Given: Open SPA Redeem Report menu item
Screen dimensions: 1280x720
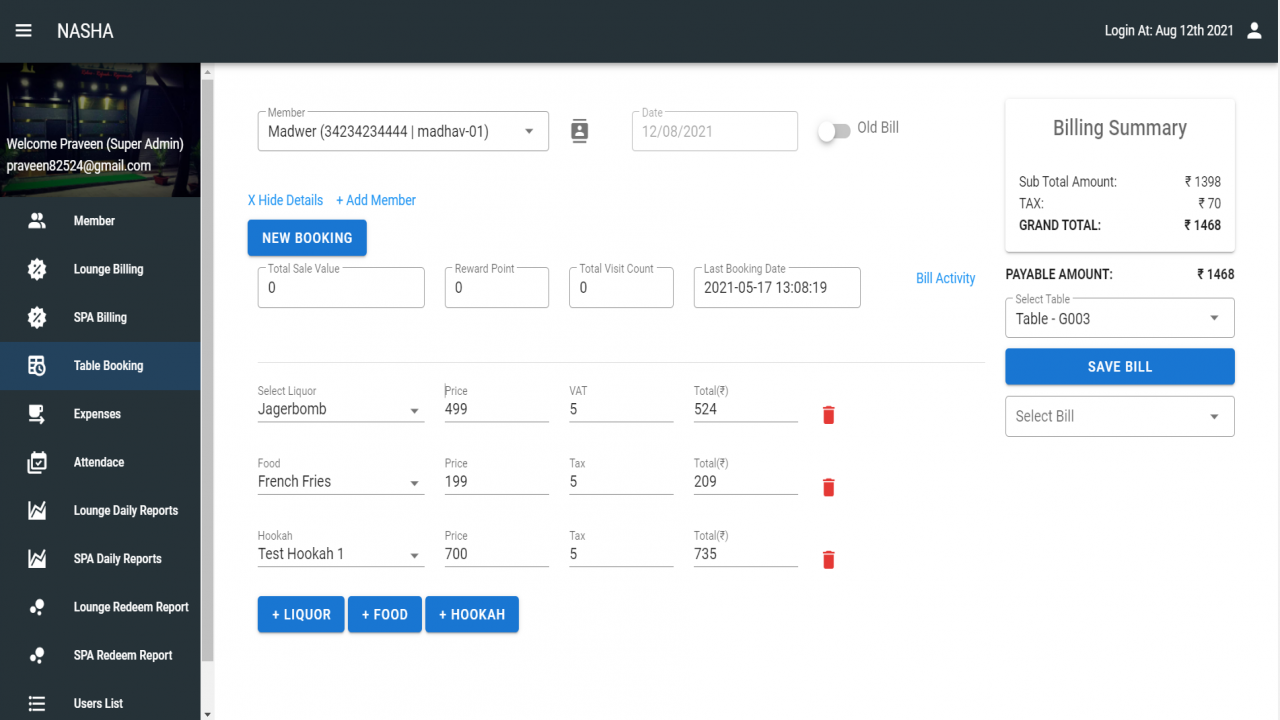Looking at the screenshot, I should tap(100, 655).
